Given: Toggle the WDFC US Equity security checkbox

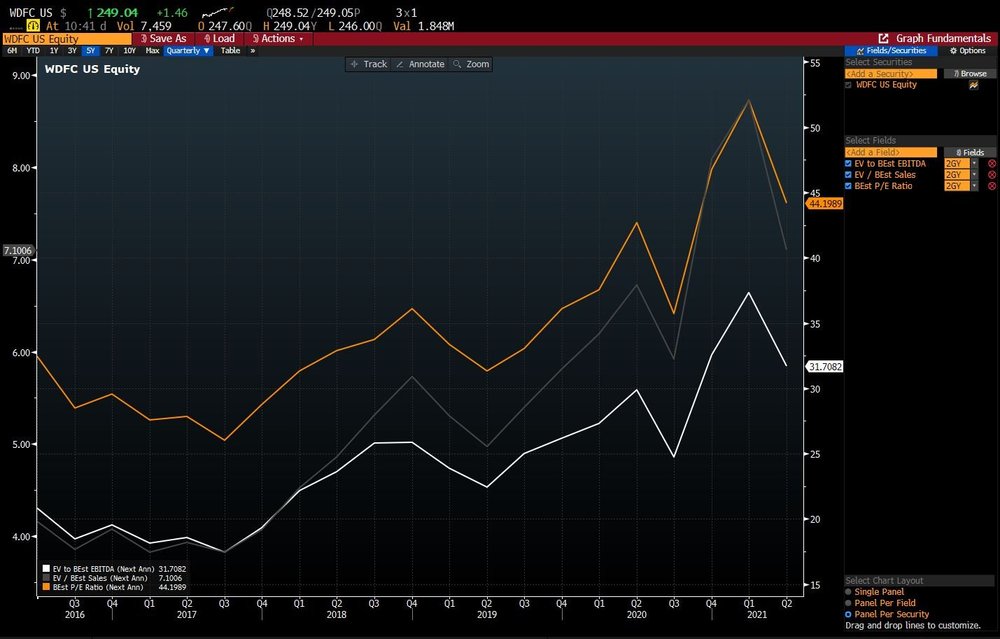Looking at the screenshot, I should 848,85.
